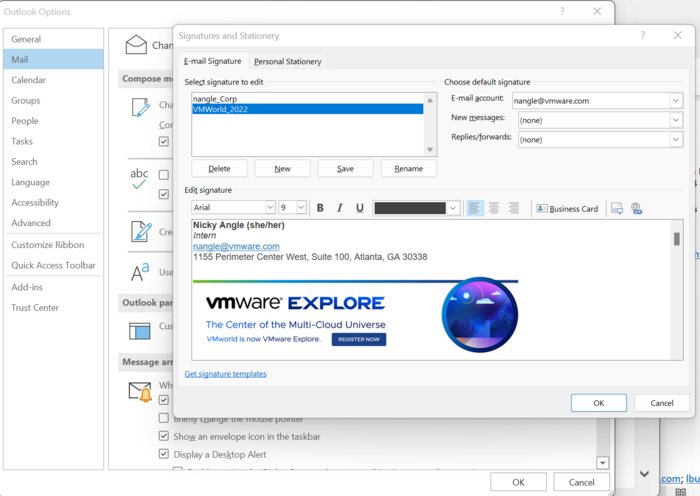The image size is (700, 496).
Task: Open 'Get signature templates' link
Action: click(225, 374)
